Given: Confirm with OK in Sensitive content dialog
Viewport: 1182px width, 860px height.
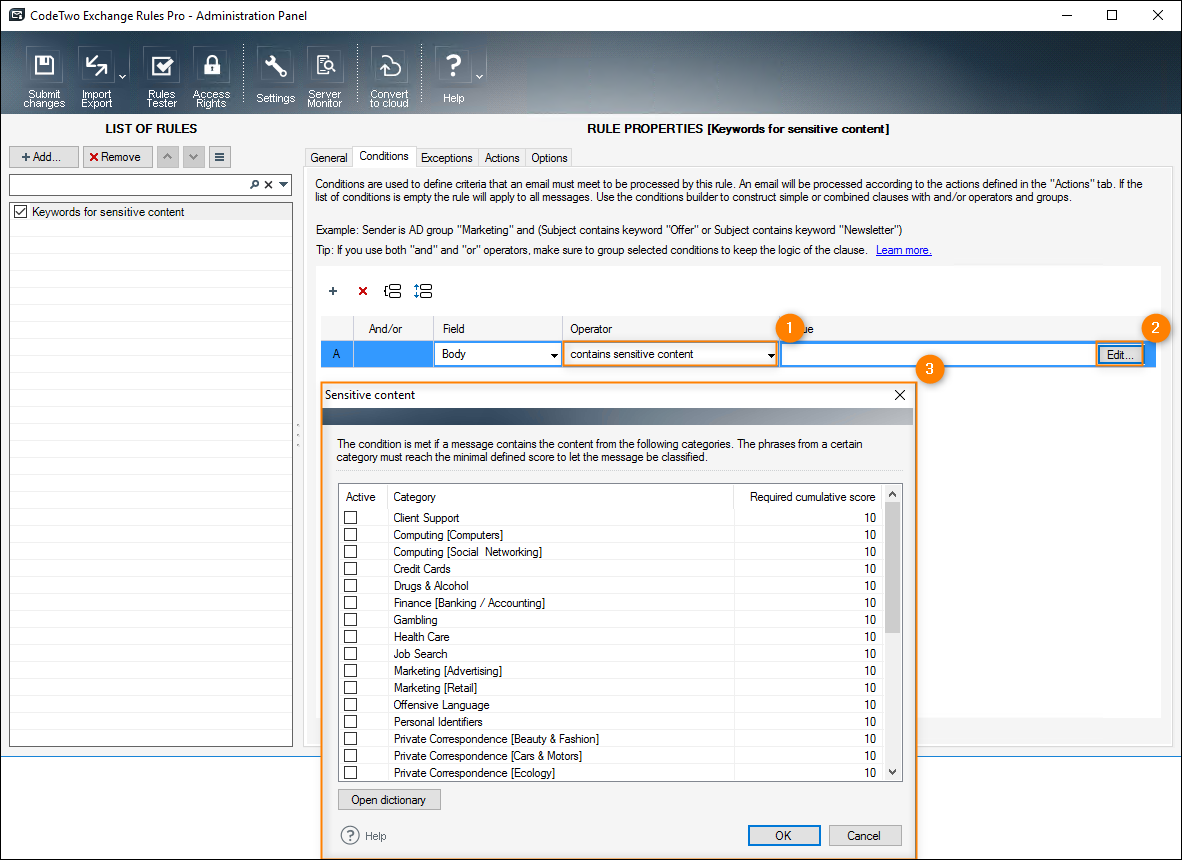Looking at the screenshot, I should coord(784,835).
